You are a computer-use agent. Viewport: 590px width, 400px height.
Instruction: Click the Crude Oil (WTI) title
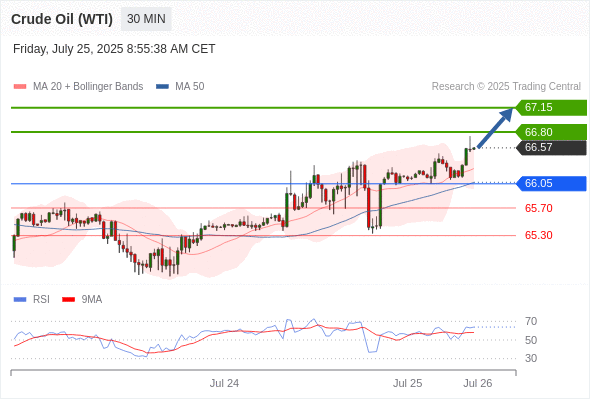[x=62, y=19]
